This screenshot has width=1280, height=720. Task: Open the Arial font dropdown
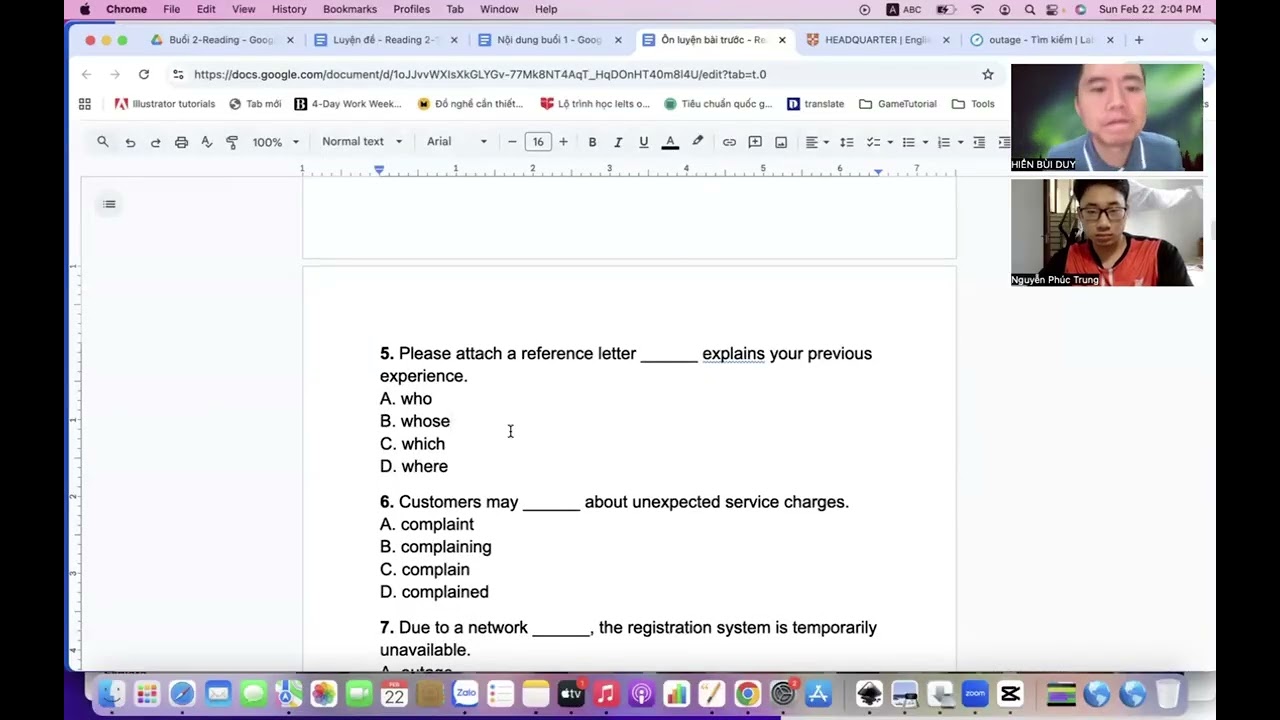[457, 142]
